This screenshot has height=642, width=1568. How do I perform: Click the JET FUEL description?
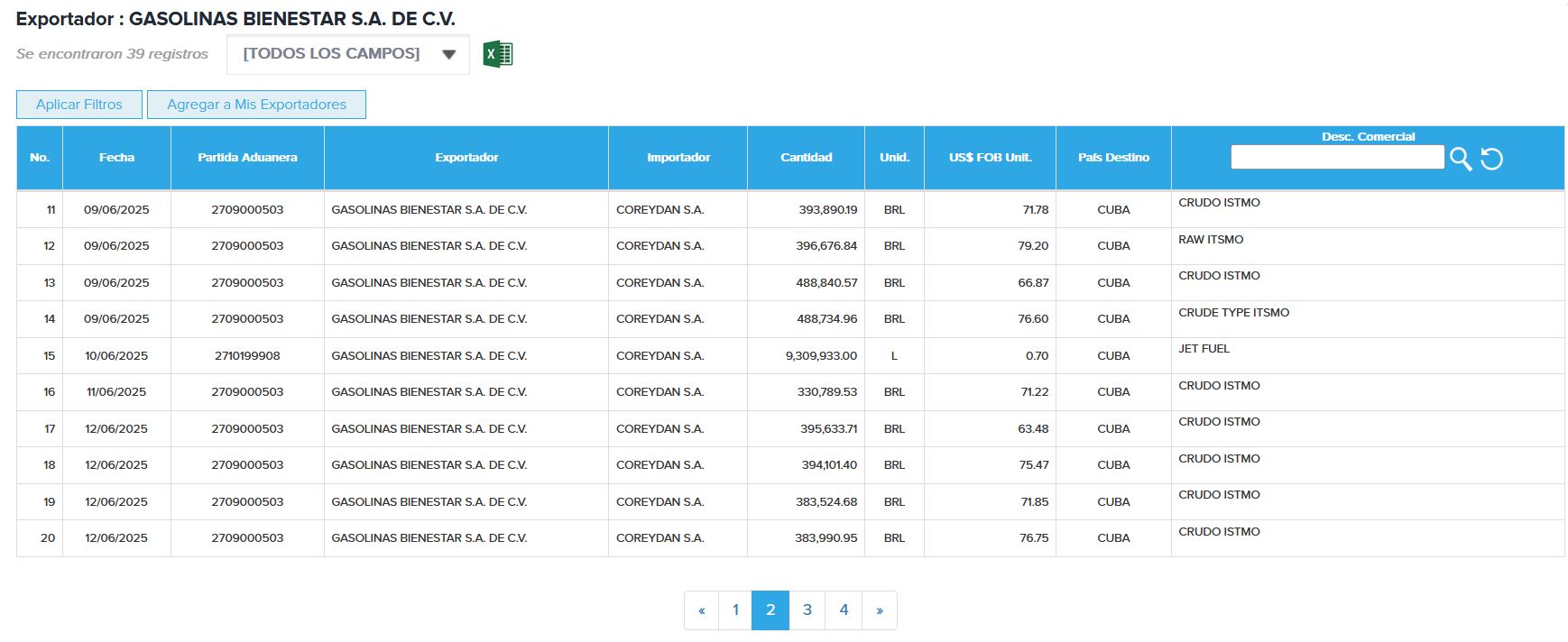click(x=1204, y=349)
